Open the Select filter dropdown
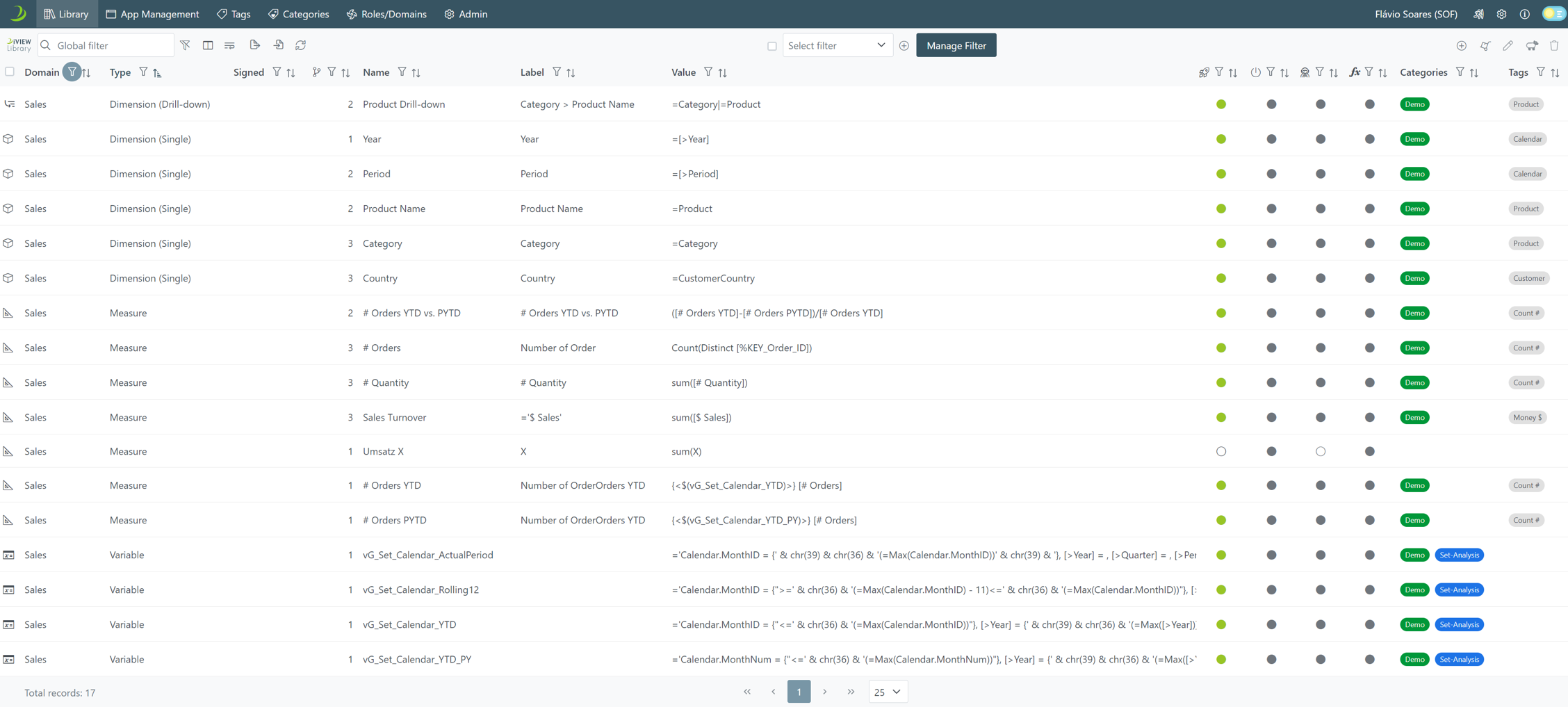The image size is (1568, 707). (838, 44)
